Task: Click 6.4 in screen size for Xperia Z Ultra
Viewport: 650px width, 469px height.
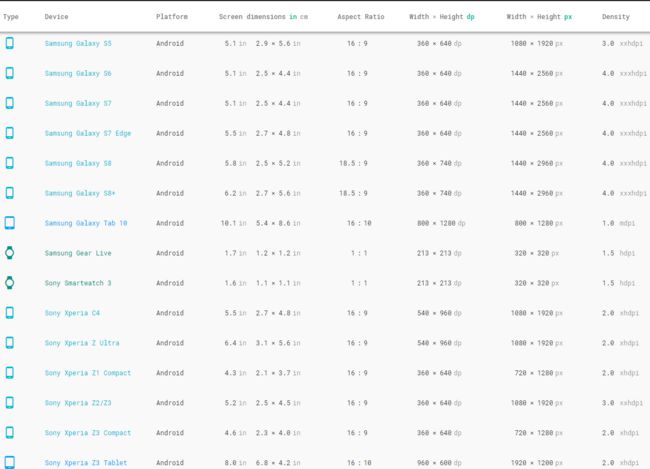Action: [235, 343]
